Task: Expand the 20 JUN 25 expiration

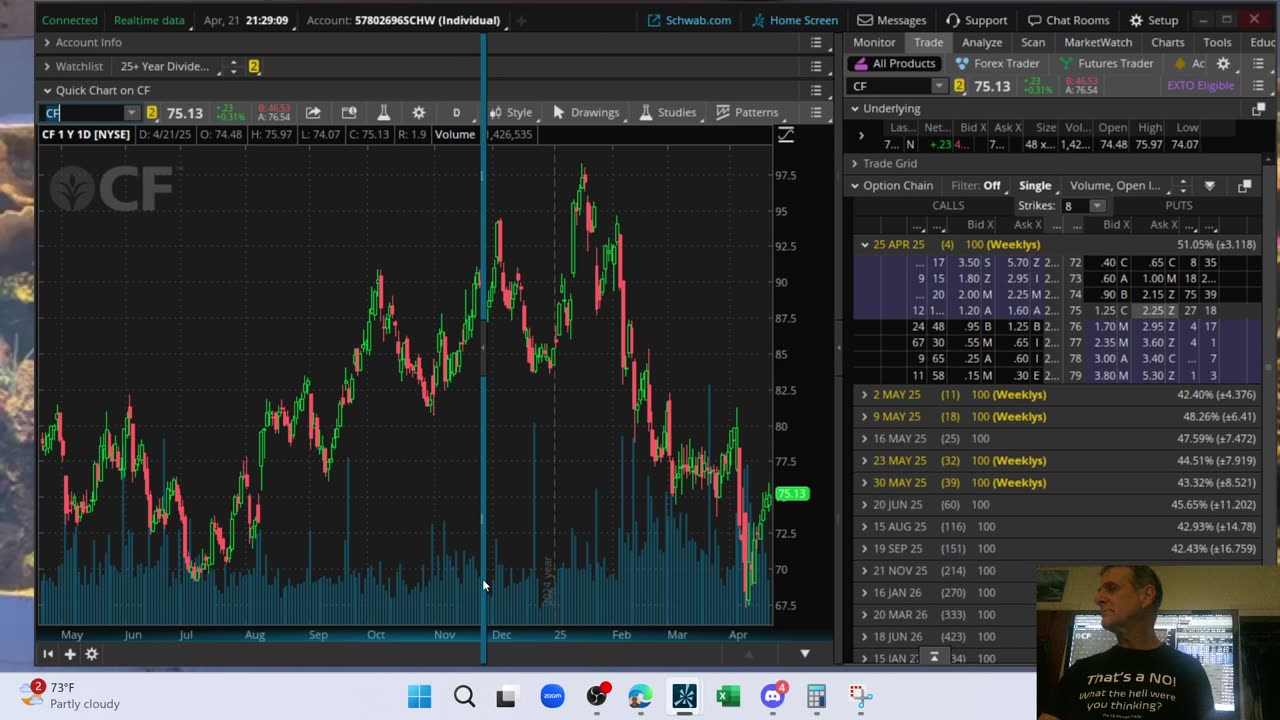Action: [x=864, y=504]
